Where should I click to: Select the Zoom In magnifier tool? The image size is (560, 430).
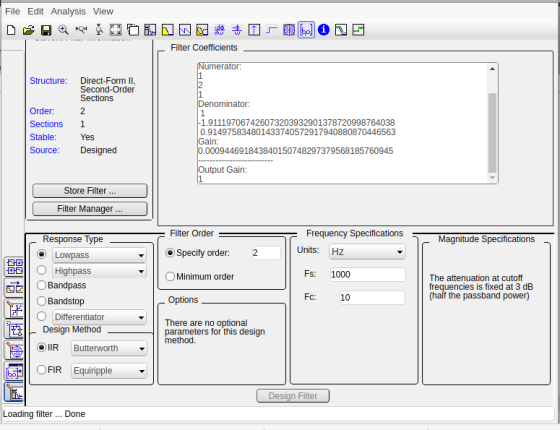point(64,30)
